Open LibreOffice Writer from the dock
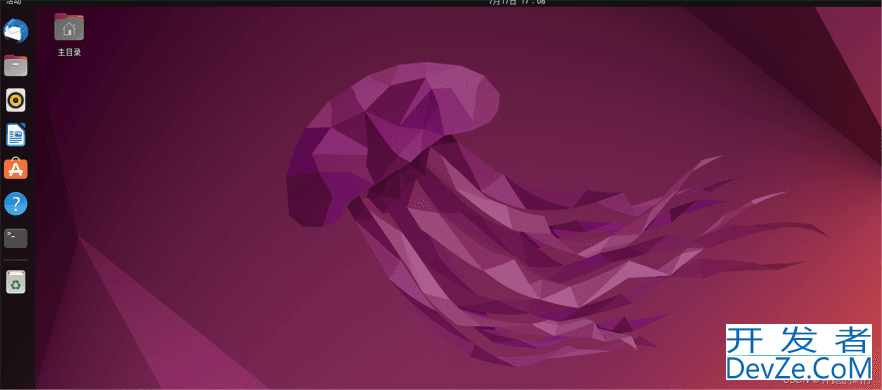The height and width of the screenshot is (390, 882). pos(16,135)
